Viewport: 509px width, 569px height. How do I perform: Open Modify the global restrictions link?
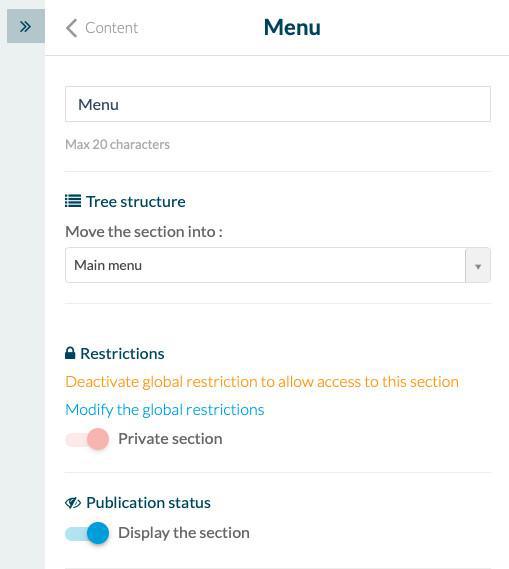(165, 410)
